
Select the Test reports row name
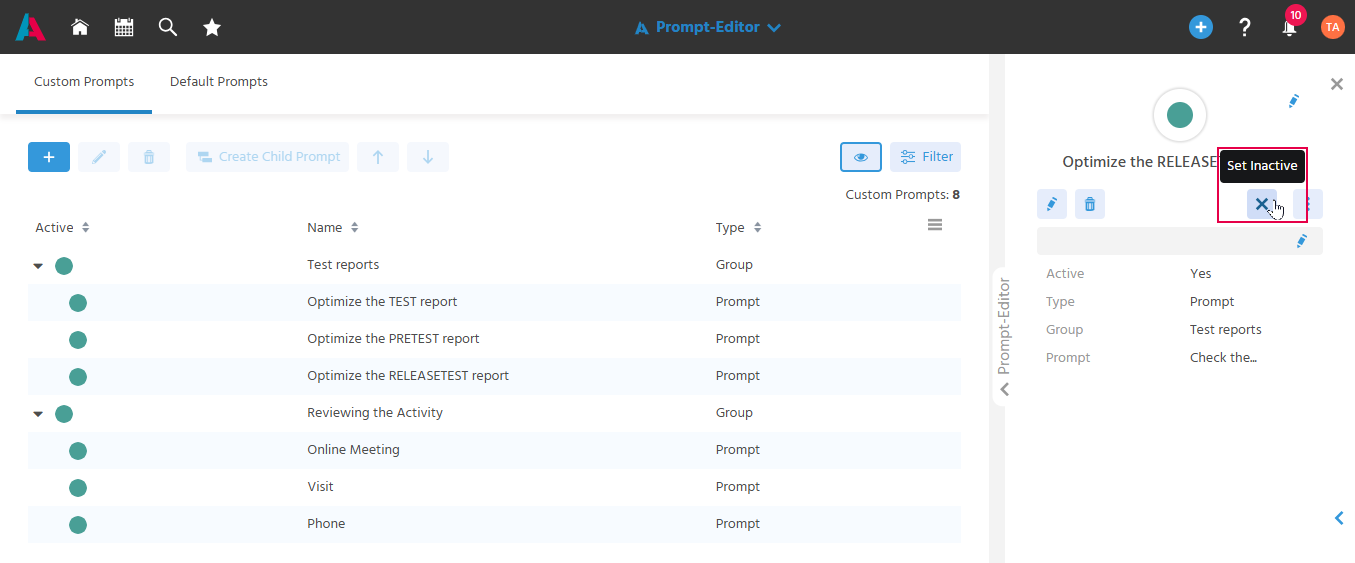tap(343, 265)
